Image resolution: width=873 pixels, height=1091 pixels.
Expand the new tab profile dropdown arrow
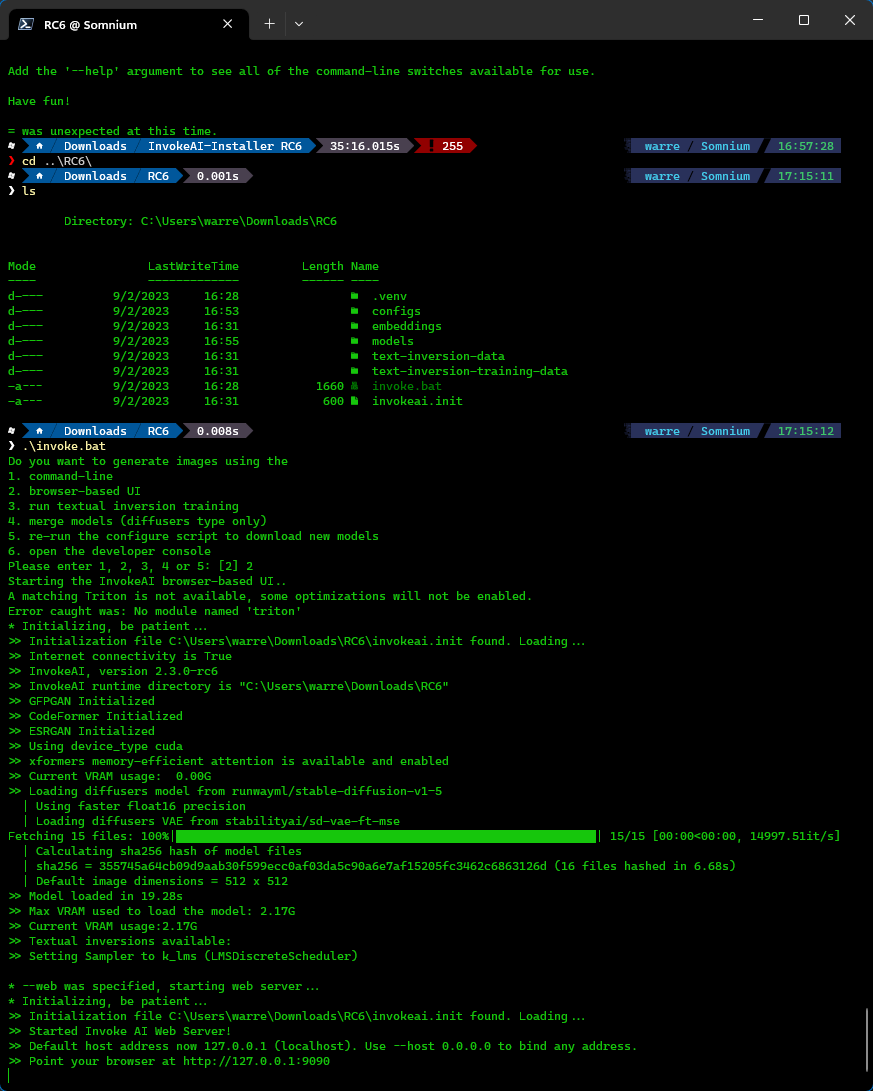point(298,24)
